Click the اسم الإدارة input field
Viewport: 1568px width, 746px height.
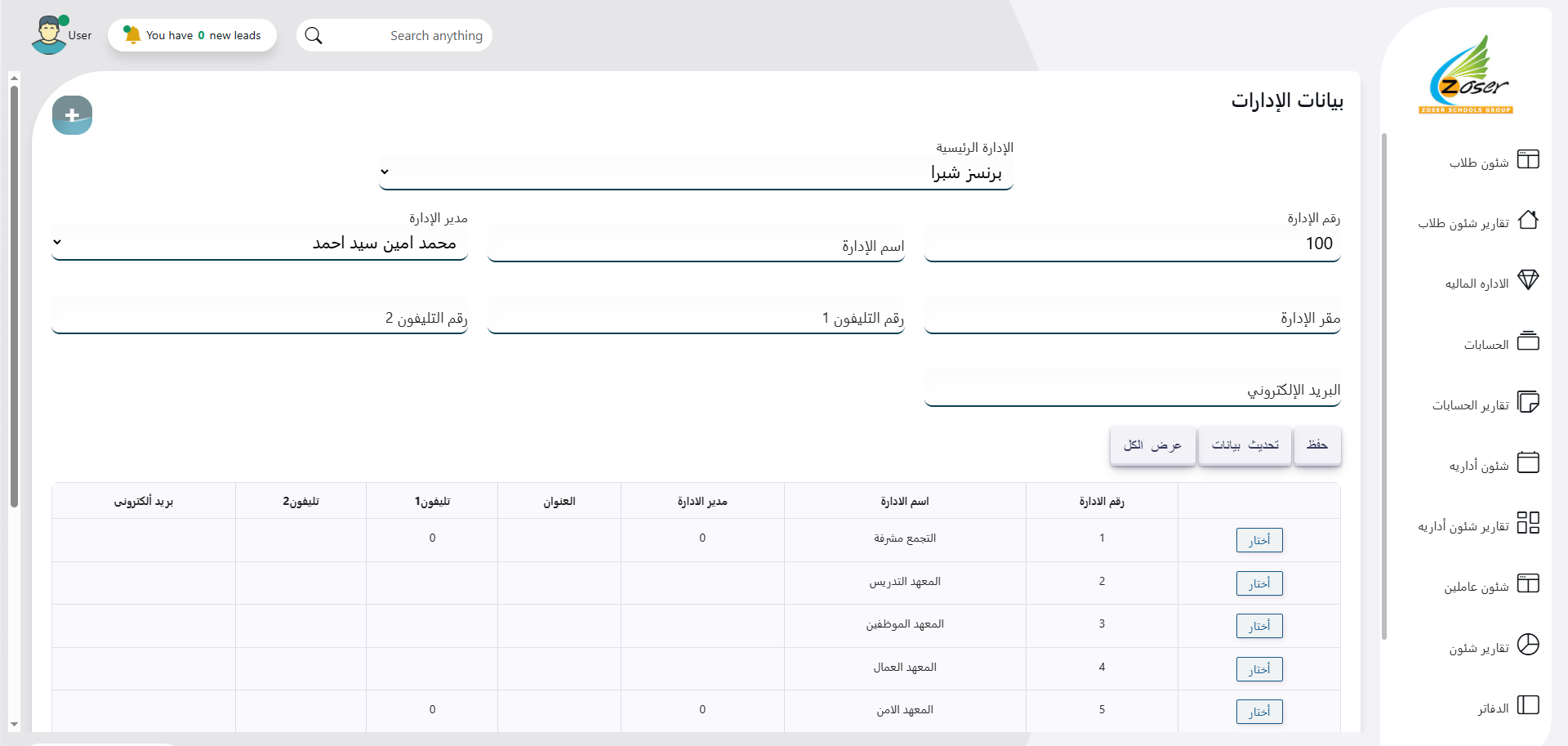pos(696,246)
